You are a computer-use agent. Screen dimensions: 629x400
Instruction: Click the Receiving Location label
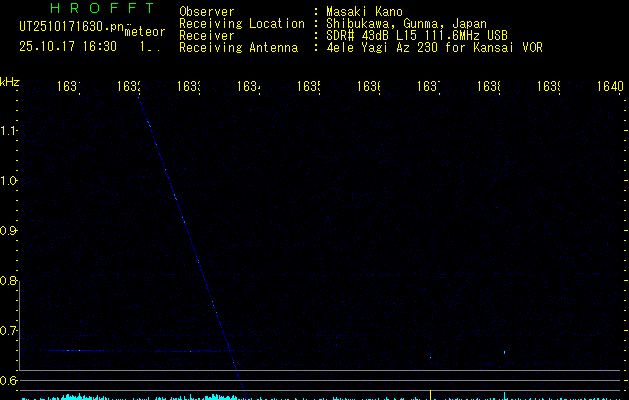(x=242, y=24)
